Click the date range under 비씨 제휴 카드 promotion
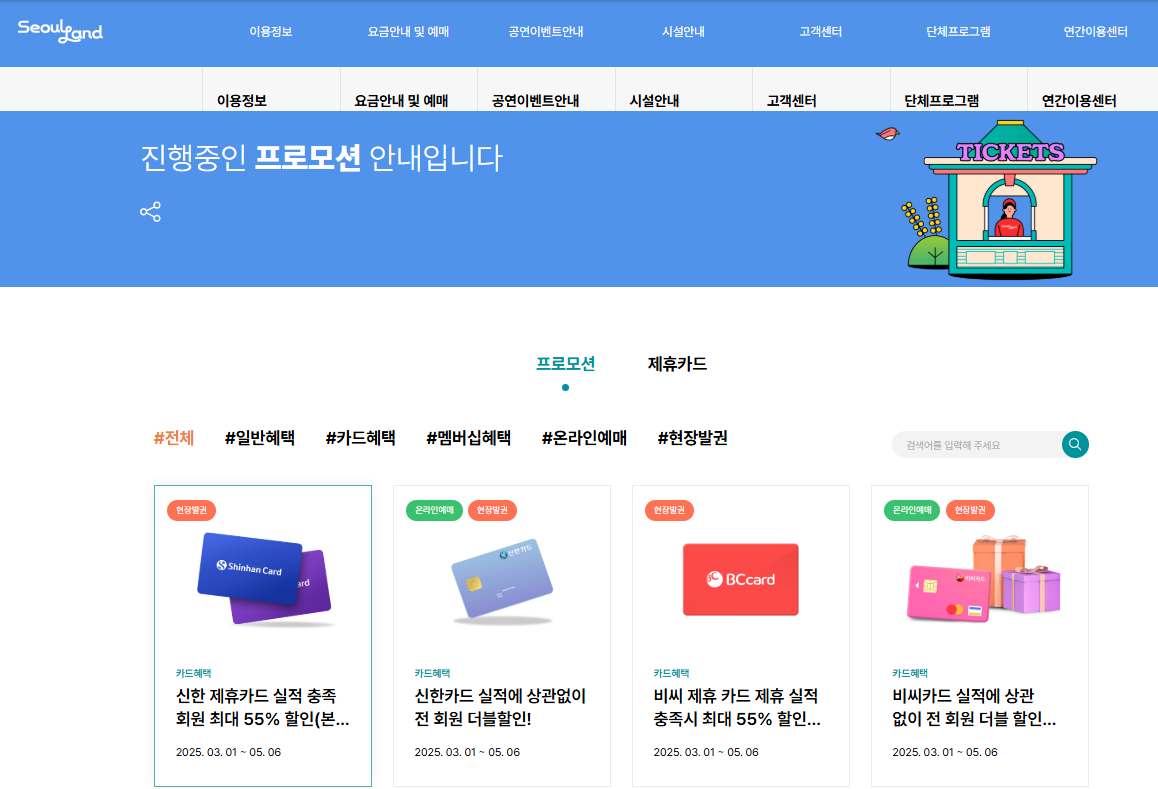Viewport: 1158px width, 789px height. pos(706,752)
